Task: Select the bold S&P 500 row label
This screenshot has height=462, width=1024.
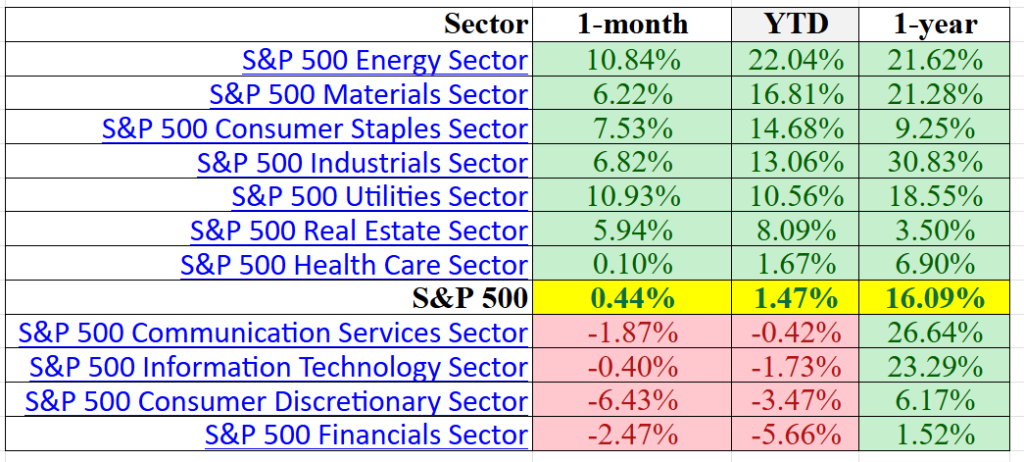Action: point(469,298)
